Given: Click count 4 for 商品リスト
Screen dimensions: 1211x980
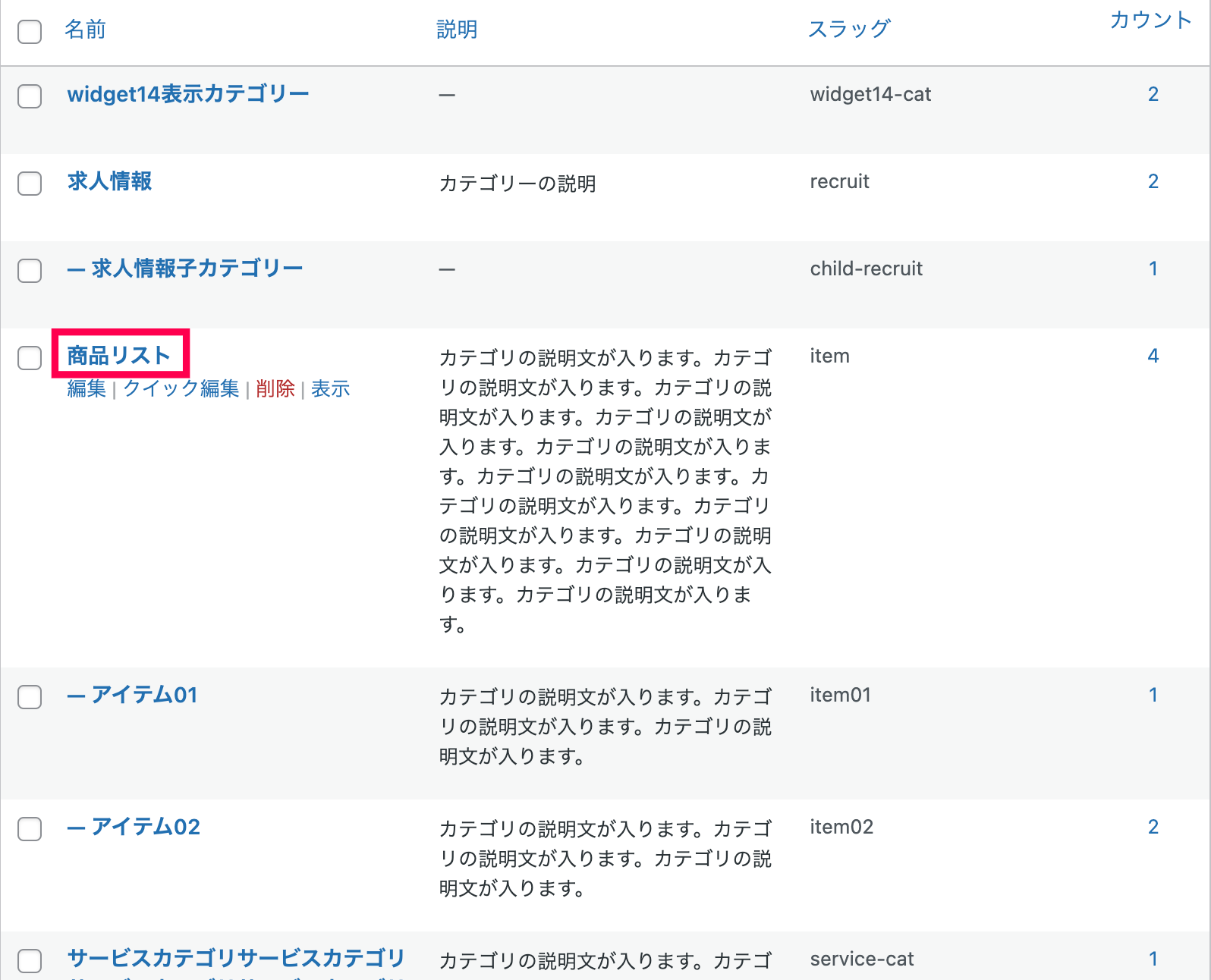Looking at the screenshot, I should 1153,356.
